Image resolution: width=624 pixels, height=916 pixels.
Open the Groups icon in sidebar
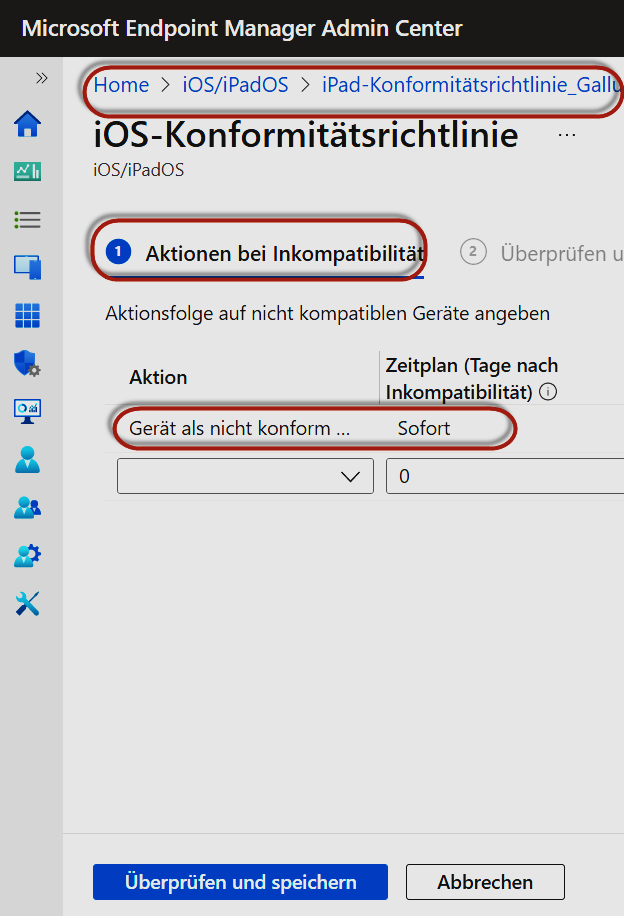point(28,507)
